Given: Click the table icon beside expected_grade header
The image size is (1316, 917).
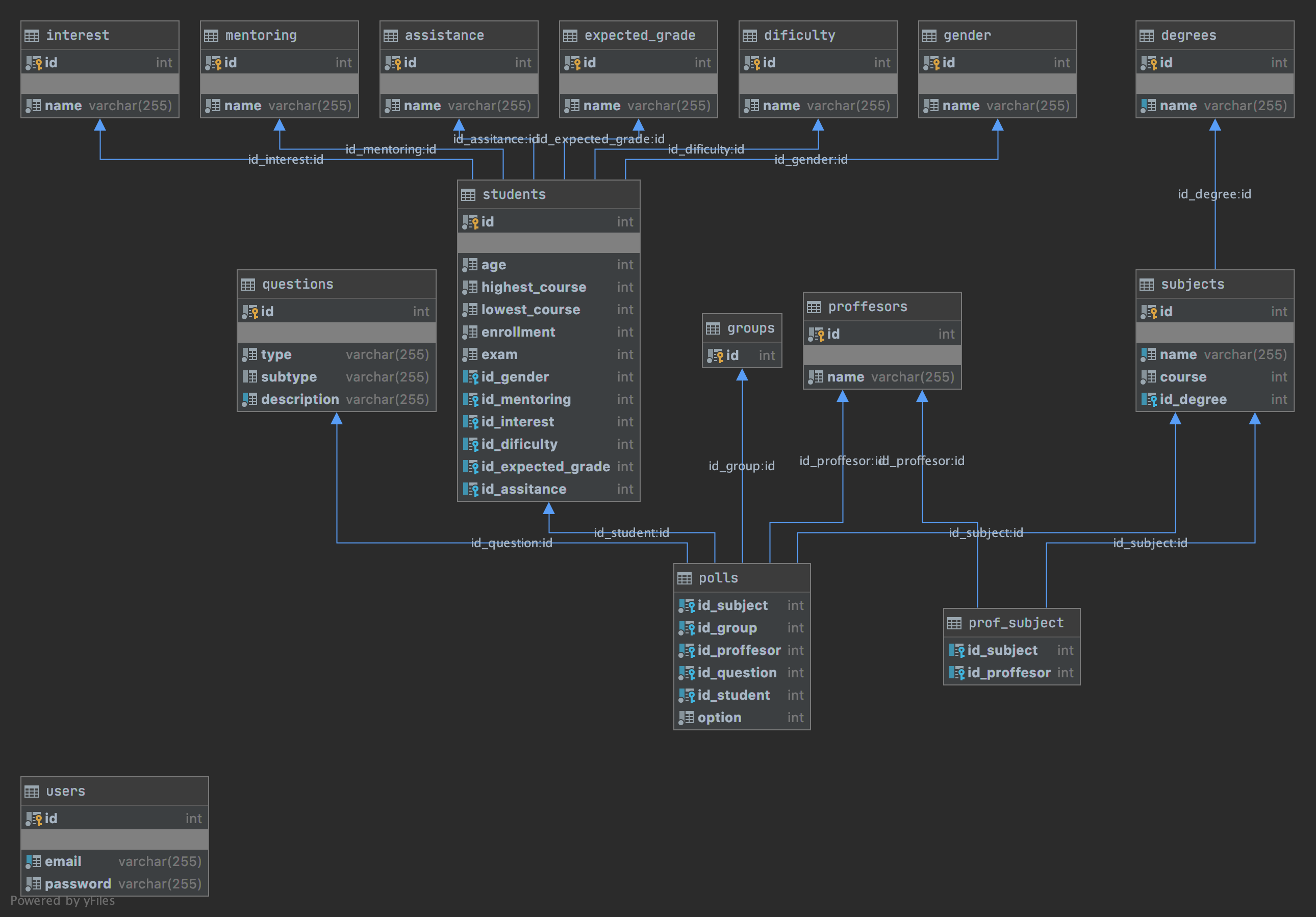Looking at the screenshot, I should pos(570,36).
